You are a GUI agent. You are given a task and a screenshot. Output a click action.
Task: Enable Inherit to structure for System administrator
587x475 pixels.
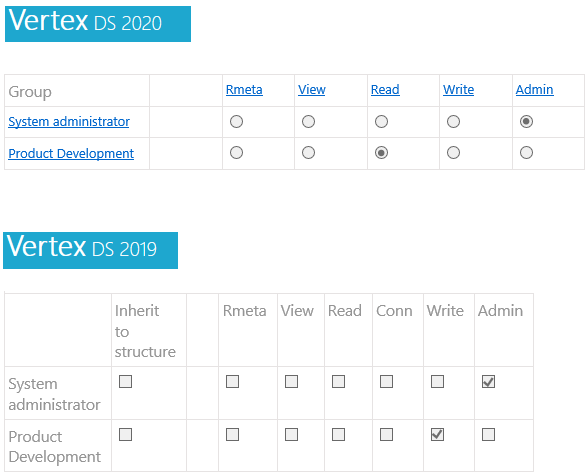(125, 382)
